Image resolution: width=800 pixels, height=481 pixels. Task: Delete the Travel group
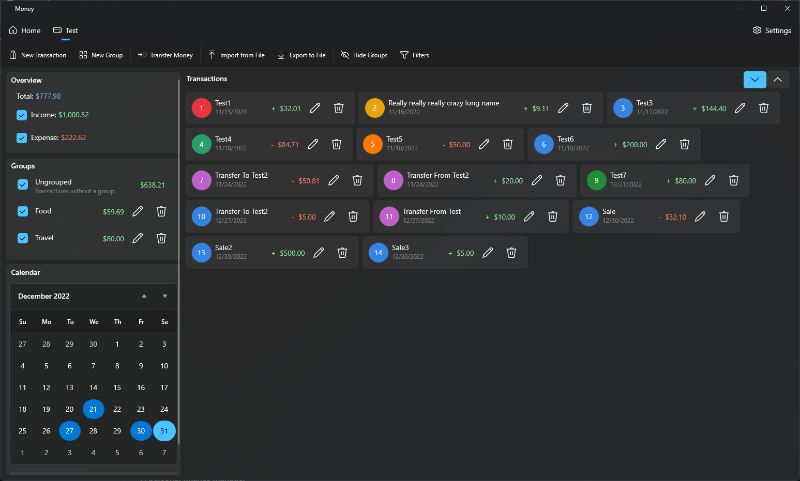tap(161, 238)
